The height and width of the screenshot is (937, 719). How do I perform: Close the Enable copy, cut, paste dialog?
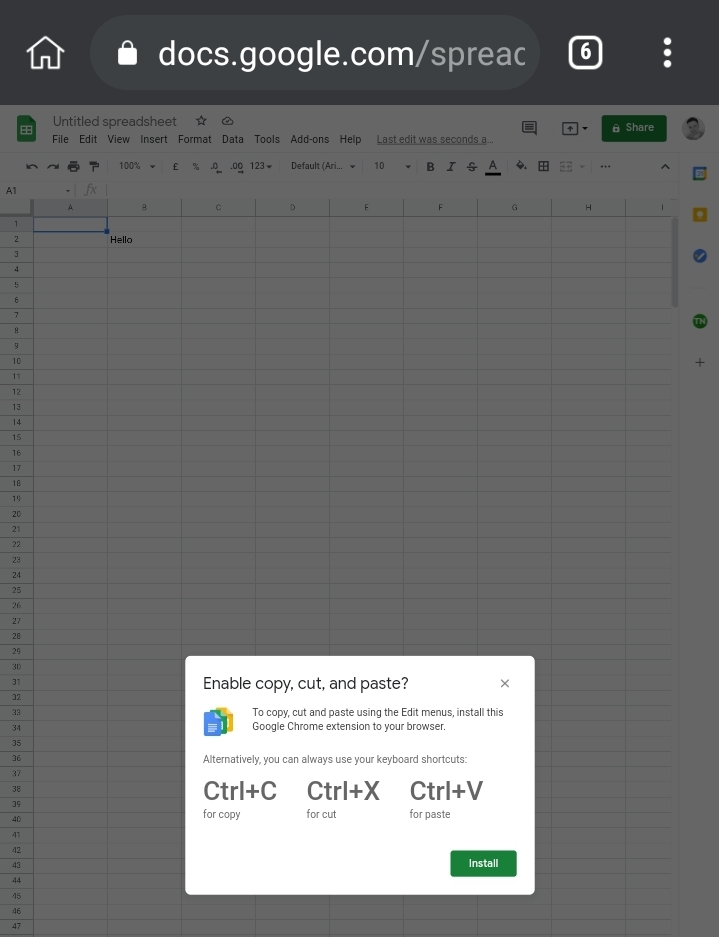[505, 683]
